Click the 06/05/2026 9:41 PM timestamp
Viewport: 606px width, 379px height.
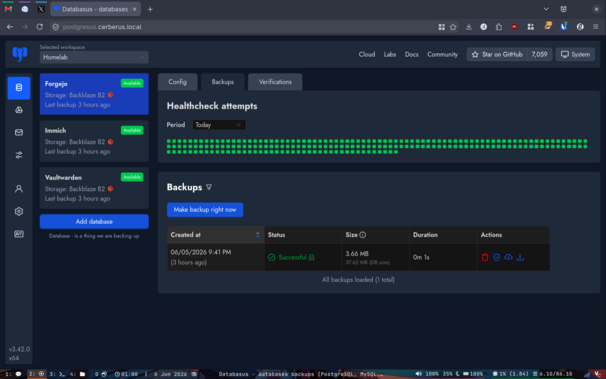coord(201,252)
